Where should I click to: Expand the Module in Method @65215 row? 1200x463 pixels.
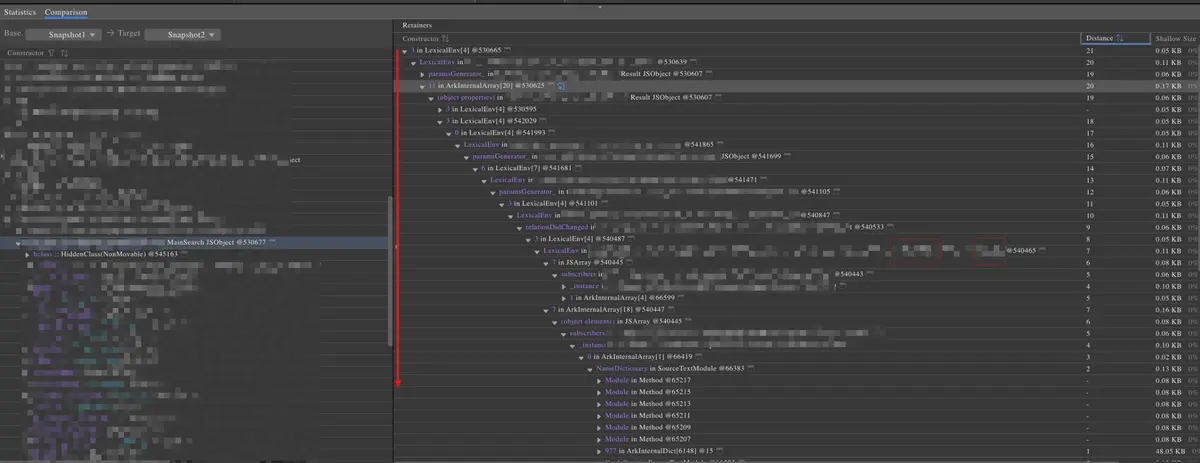598,393
